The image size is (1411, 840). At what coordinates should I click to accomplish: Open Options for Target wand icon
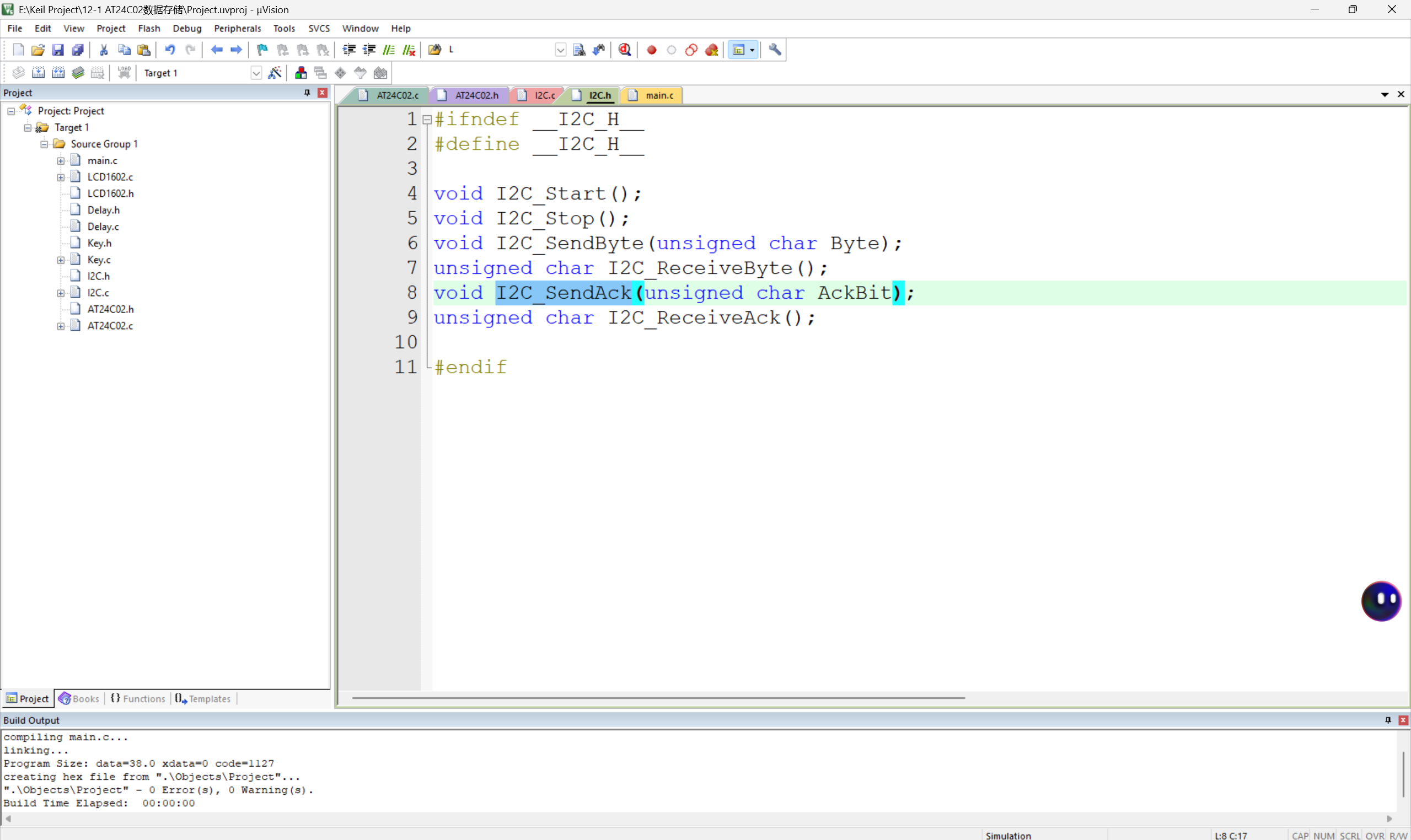pyautogui.click(x=275, y=72)
